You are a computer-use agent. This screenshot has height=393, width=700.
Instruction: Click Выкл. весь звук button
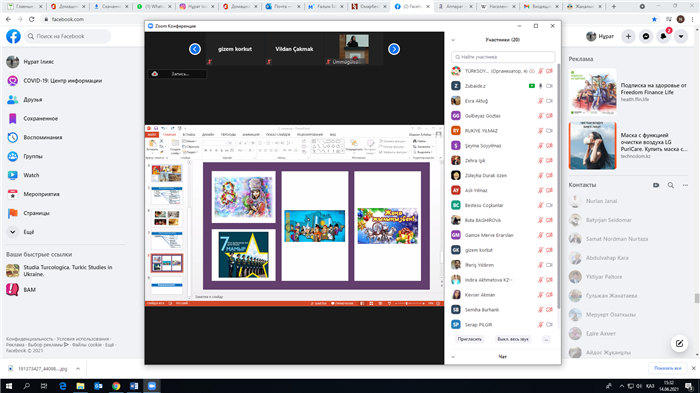coord(513,339)
